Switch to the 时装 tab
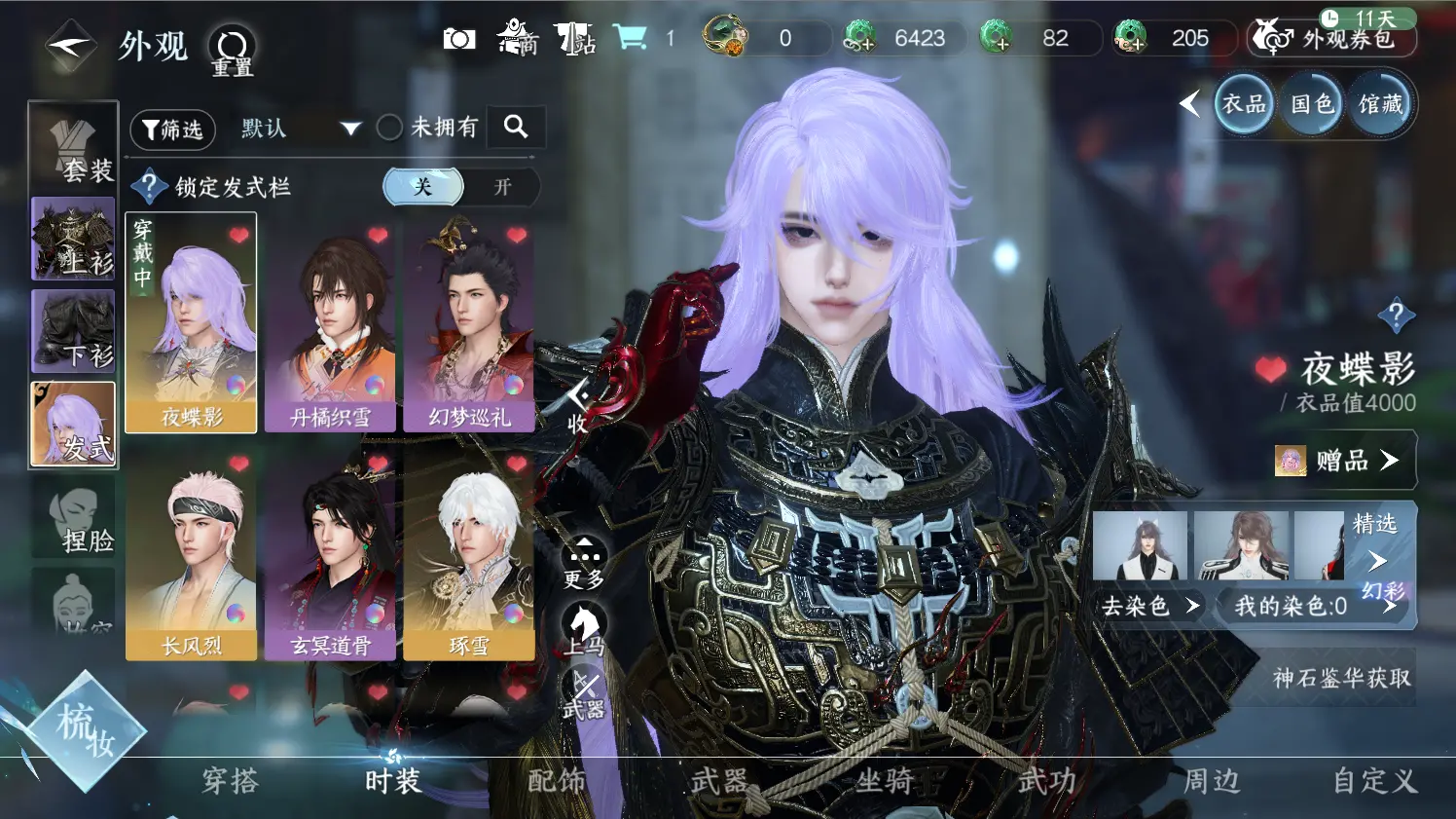The width and height of the screenshot is (1456, 819). point(393,780)
